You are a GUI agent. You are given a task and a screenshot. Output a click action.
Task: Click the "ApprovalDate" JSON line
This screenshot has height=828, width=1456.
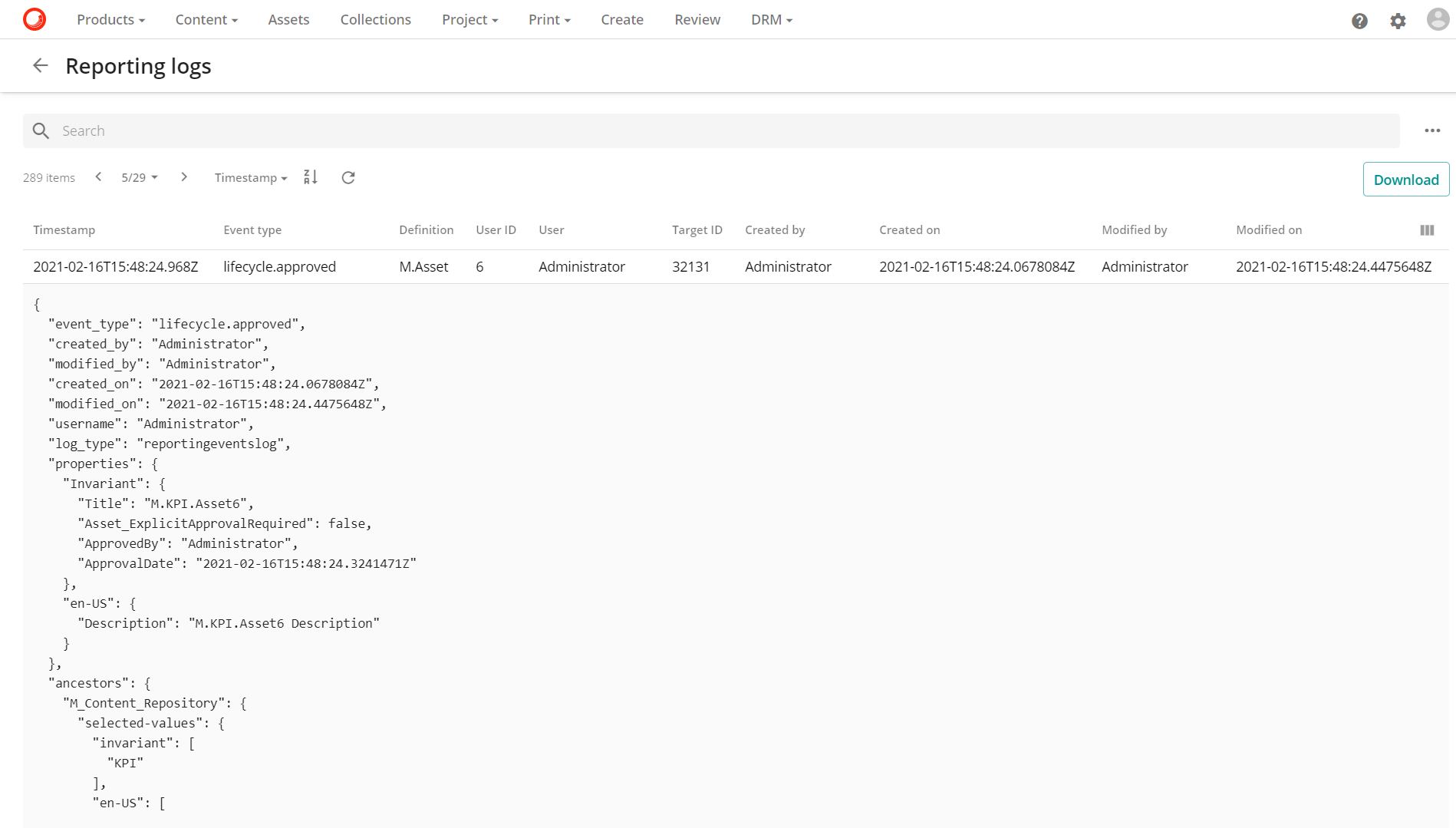click(247, 564)
